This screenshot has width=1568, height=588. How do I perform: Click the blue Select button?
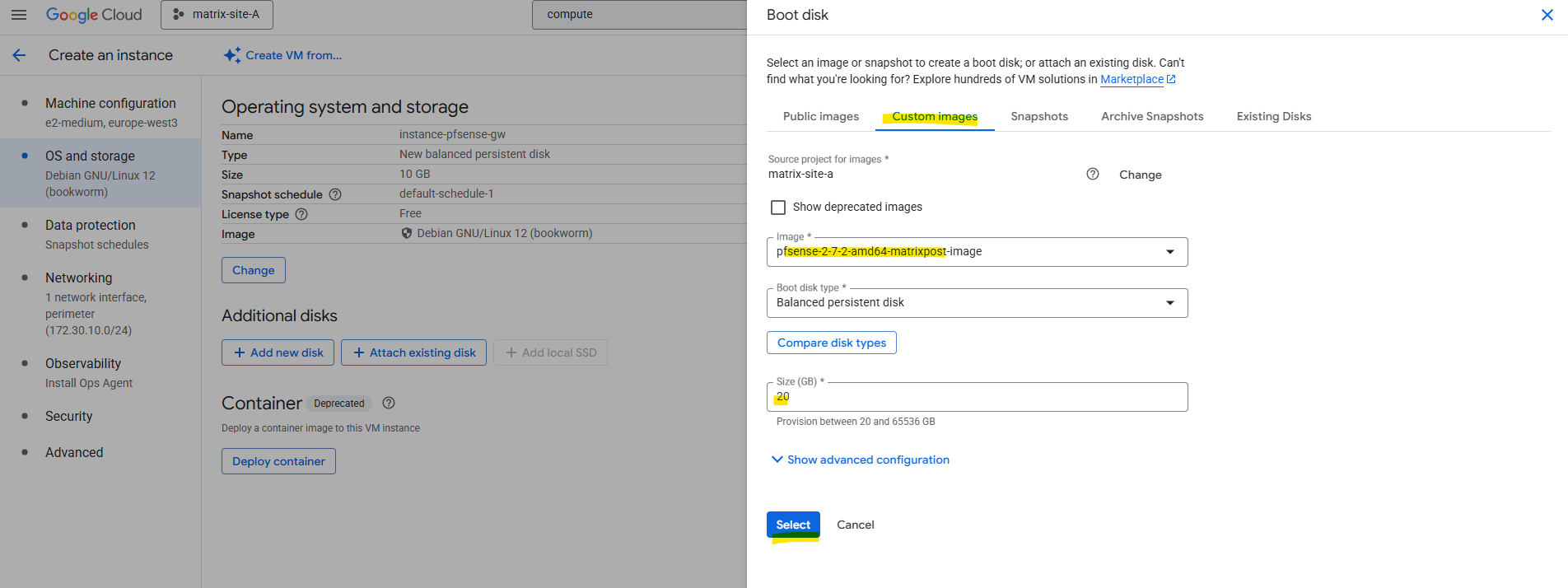click(793, 525)
